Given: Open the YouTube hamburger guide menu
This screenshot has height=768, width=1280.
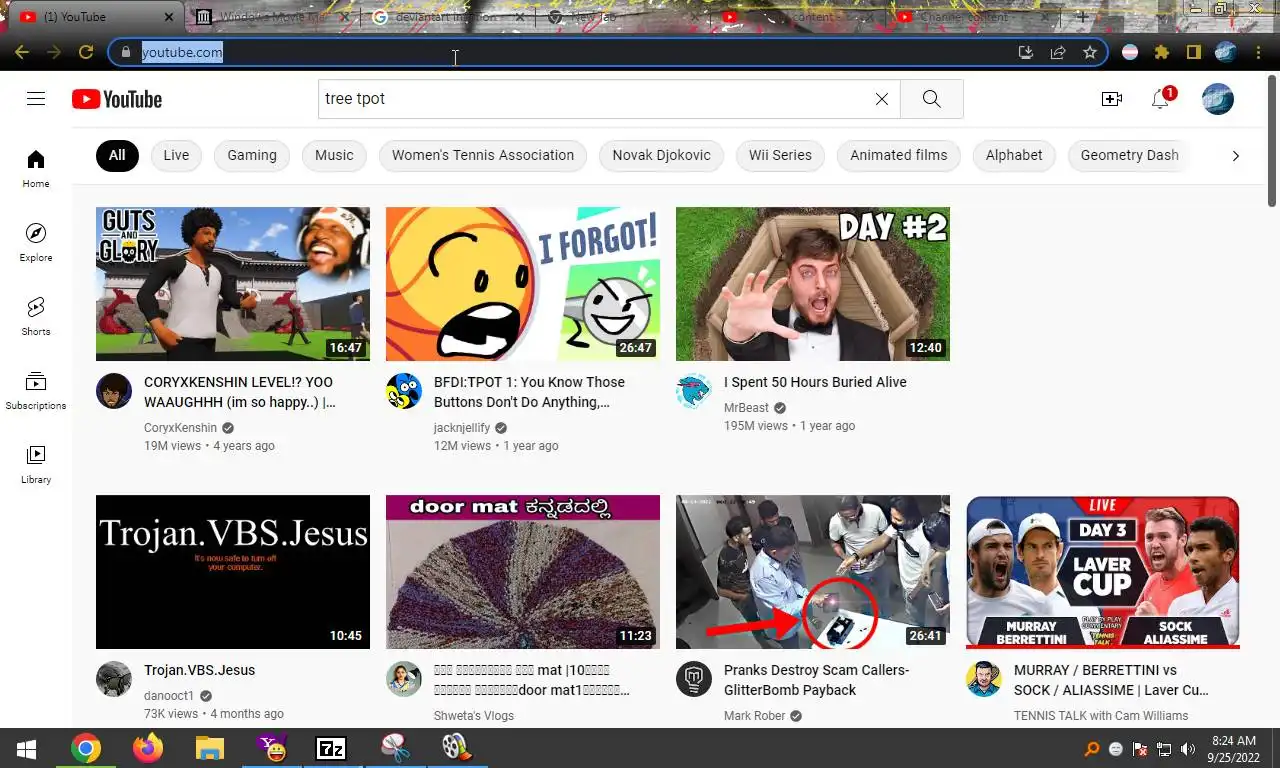Looking at the screenshot, I should point(36,98).
